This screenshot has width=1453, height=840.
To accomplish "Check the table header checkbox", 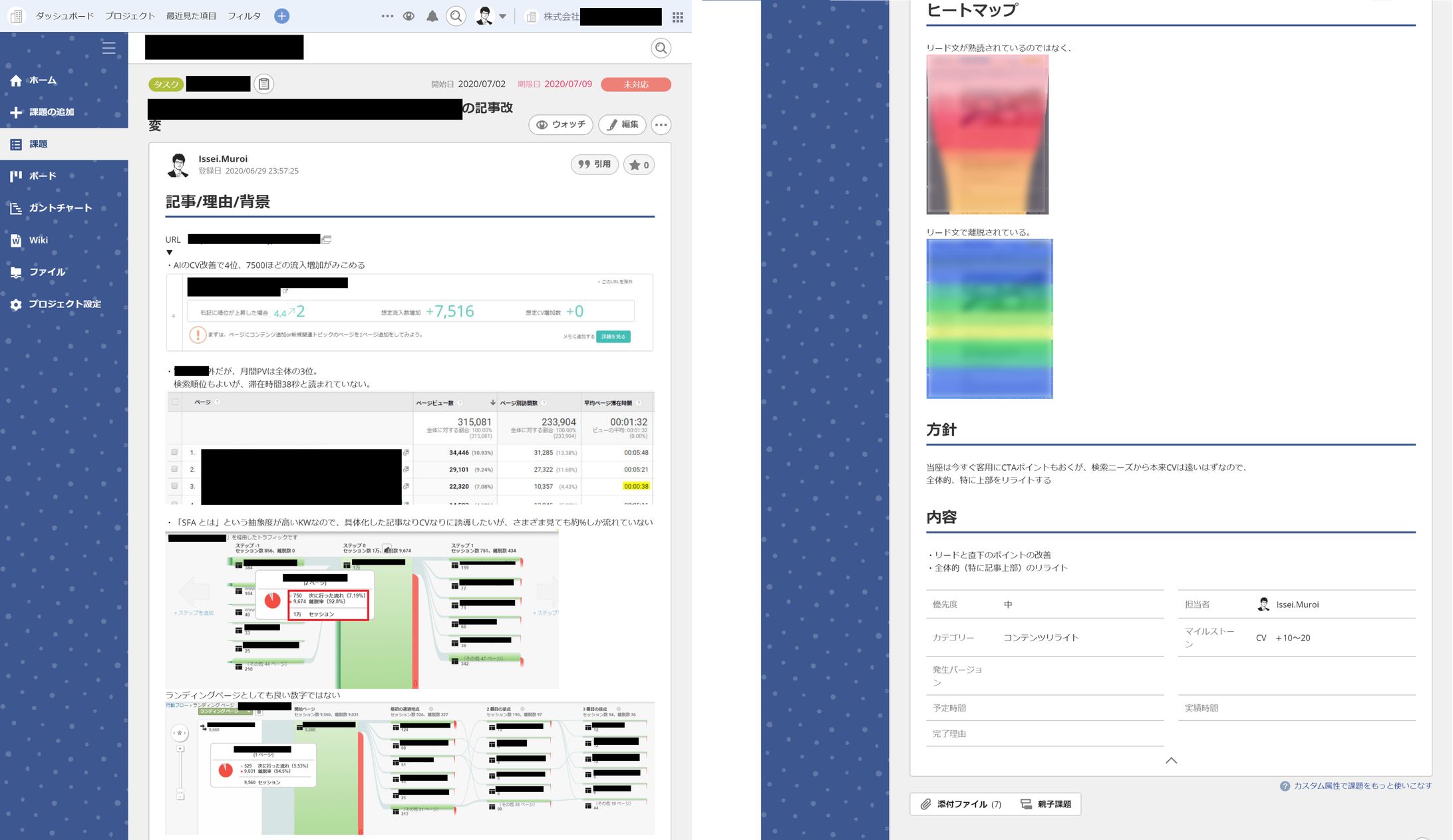I will 175,402.
